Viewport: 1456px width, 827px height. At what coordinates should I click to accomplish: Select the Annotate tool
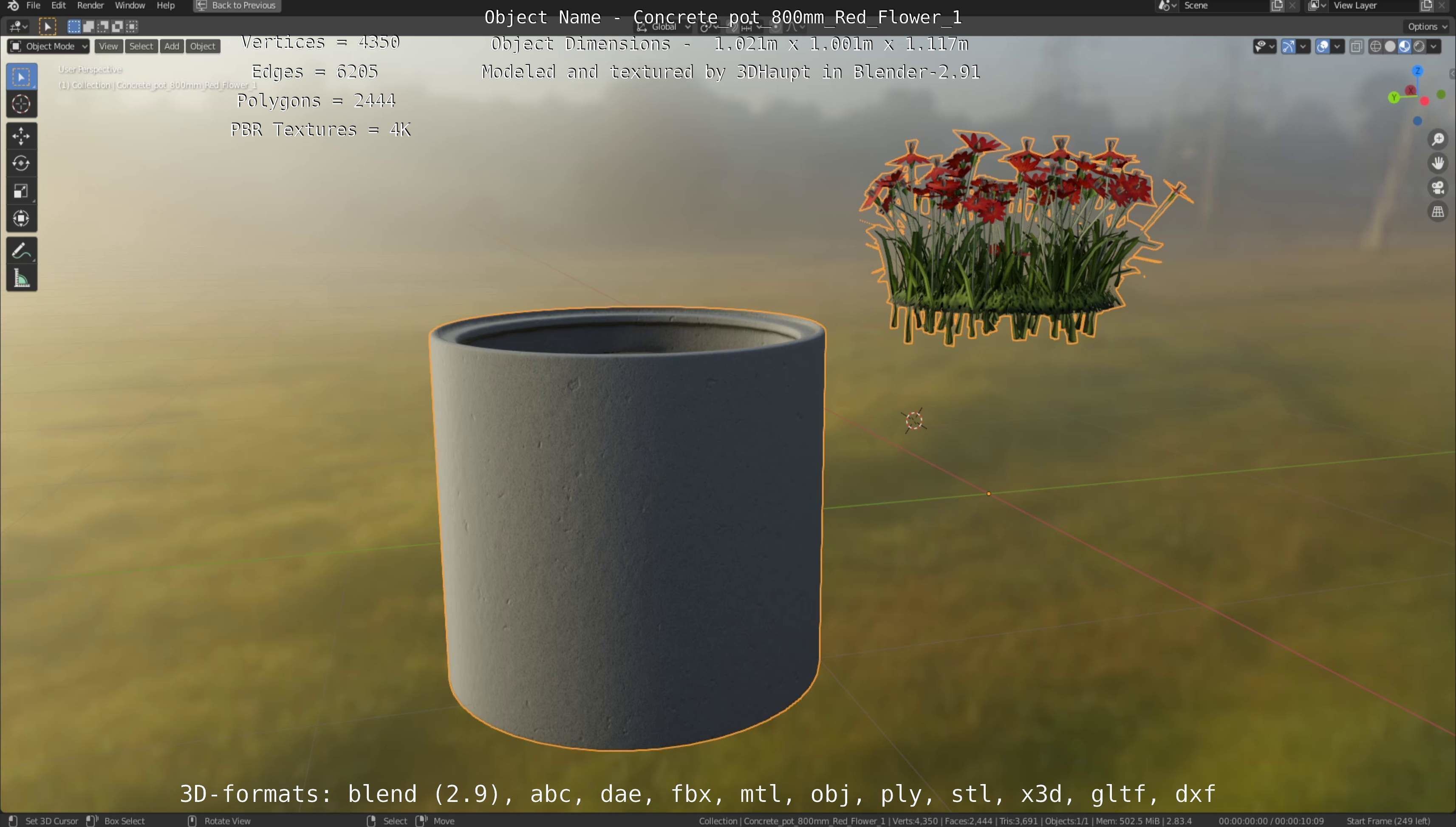click(22, 250)
